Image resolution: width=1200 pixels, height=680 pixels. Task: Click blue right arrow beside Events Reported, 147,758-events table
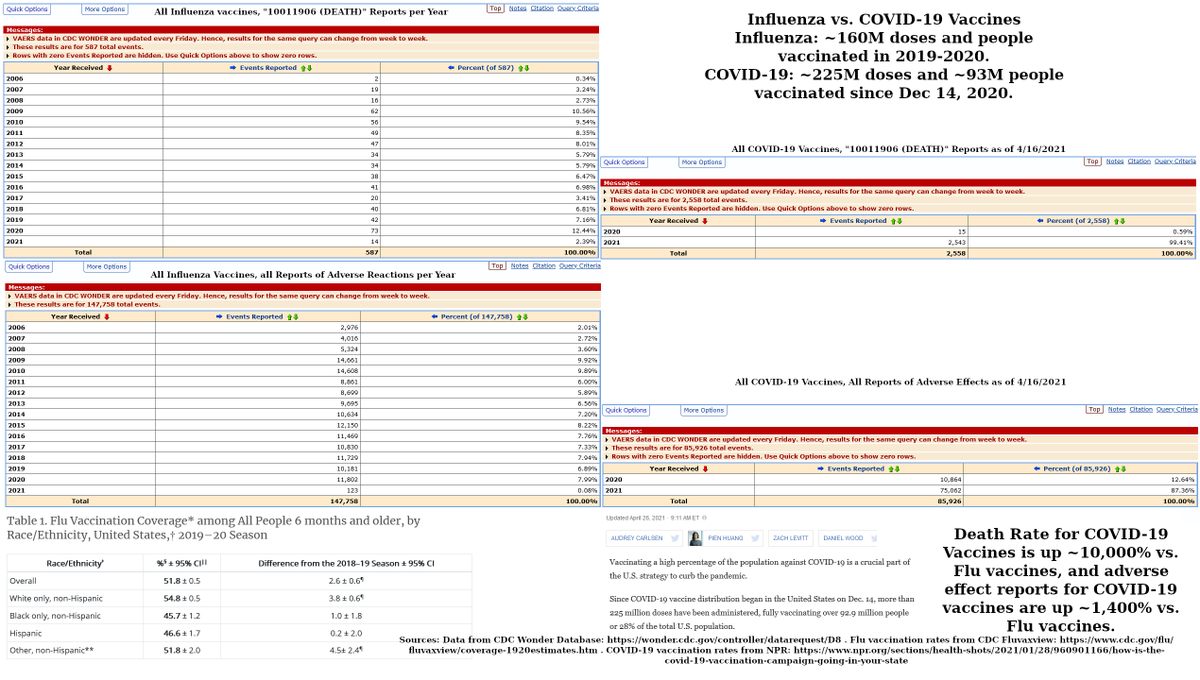point(218,317)
